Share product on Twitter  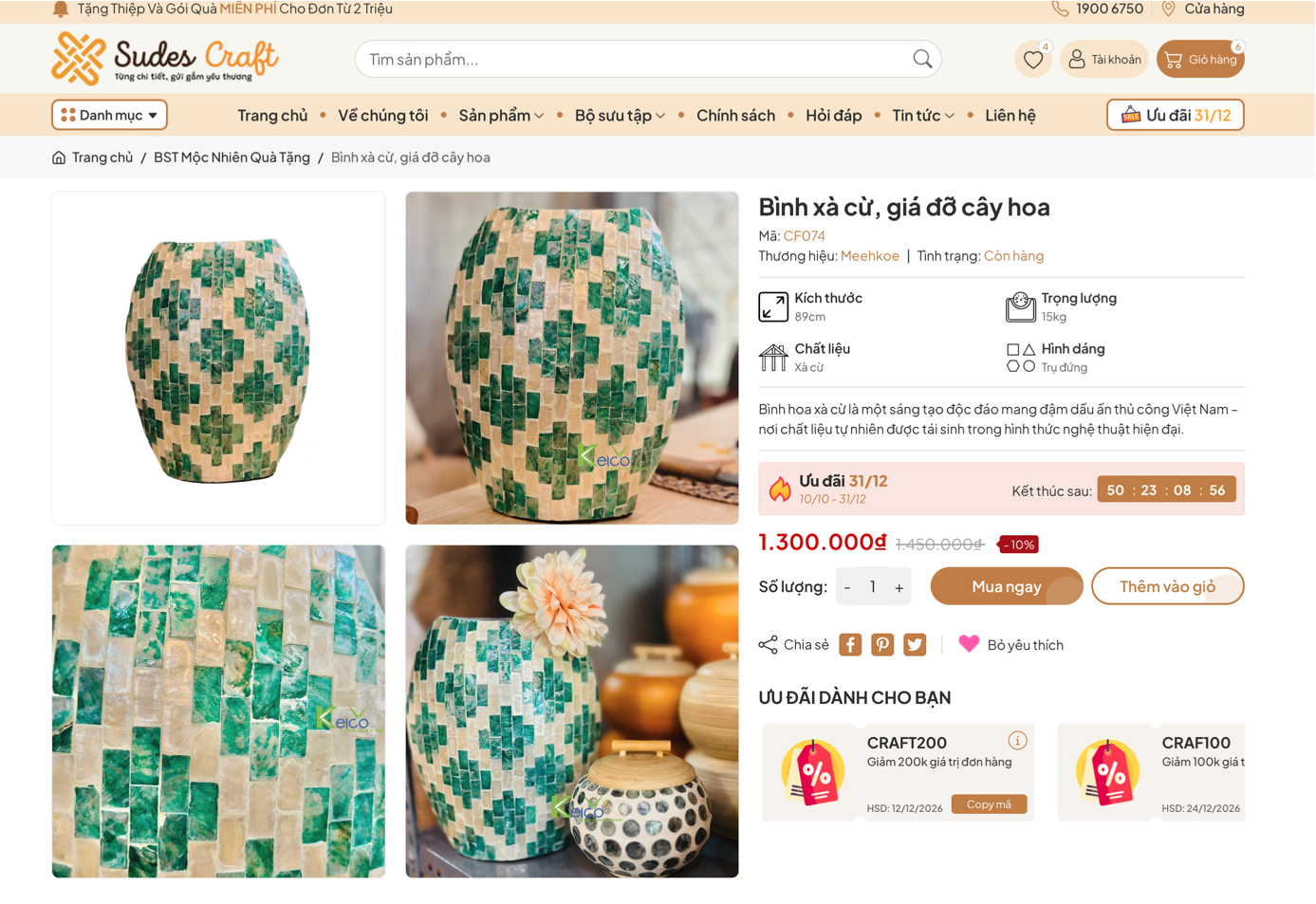915,645
